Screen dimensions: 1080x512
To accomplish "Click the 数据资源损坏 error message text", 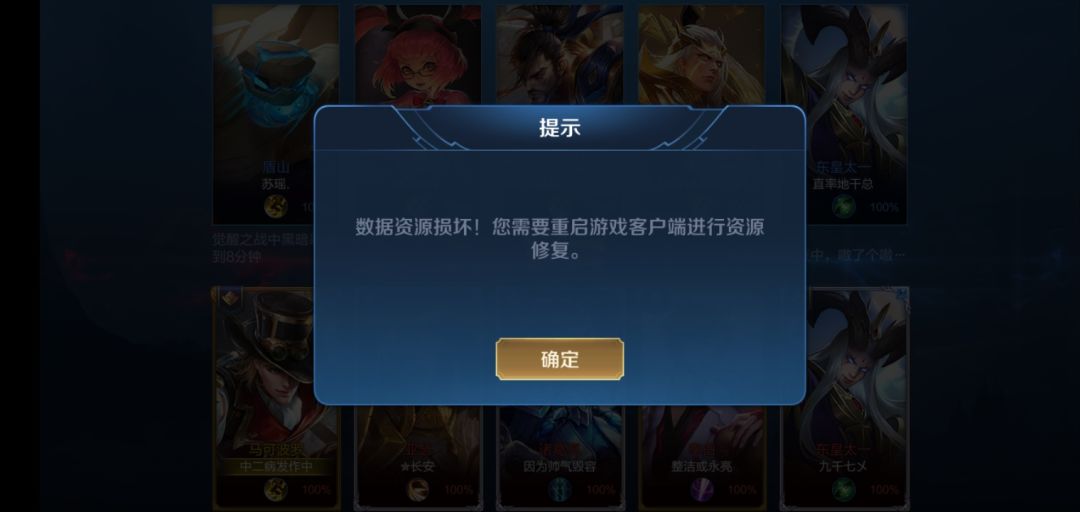I will 559,239.
